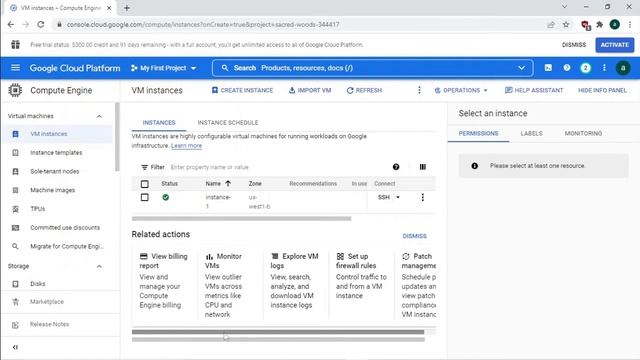Open browser tab search chevron
The height and width of the screenshot is (360, 640).
(564, 7)
